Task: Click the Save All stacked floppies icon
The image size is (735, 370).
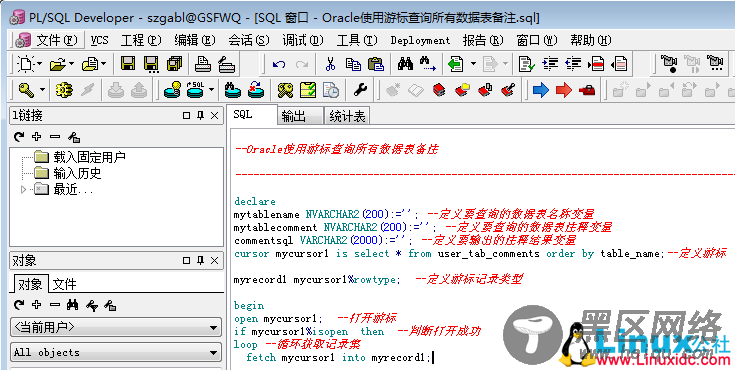Action: pos(175,64)
